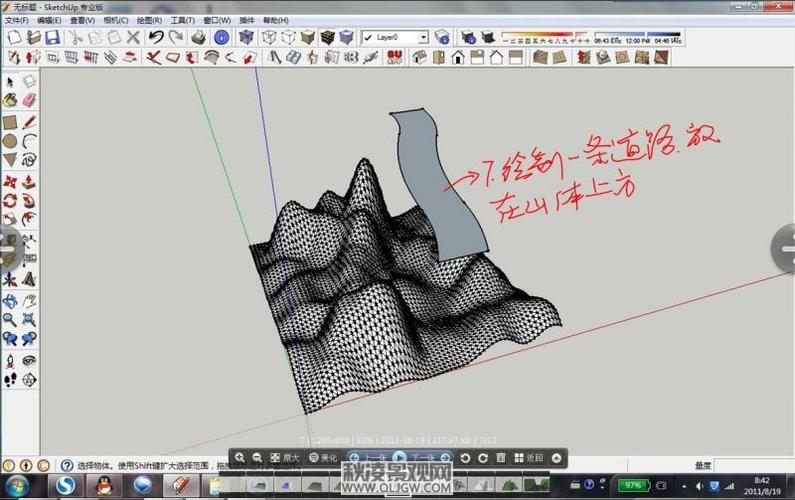
Task: Click the Print icon in toolbar
Action: [x=198, y=37]
